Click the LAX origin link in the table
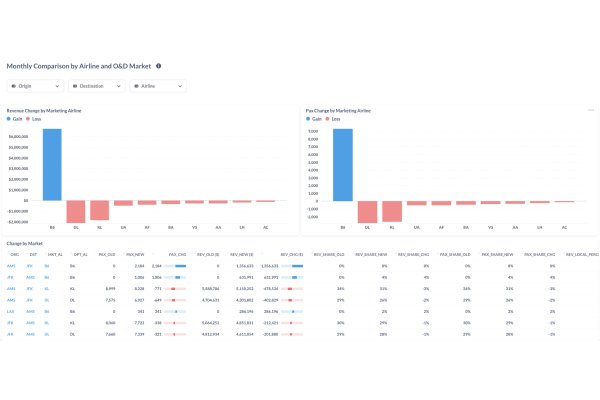600x400 pixels. [11, 310]
